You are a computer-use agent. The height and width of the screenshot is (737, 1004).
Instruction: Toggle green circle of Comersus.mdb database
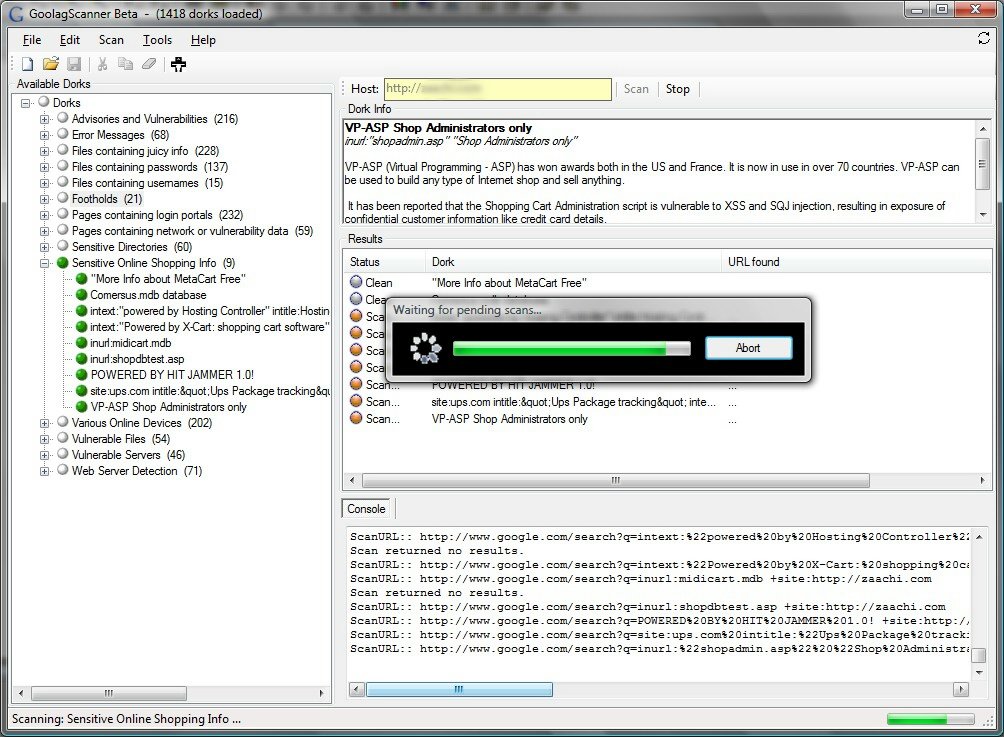point(81,295)
